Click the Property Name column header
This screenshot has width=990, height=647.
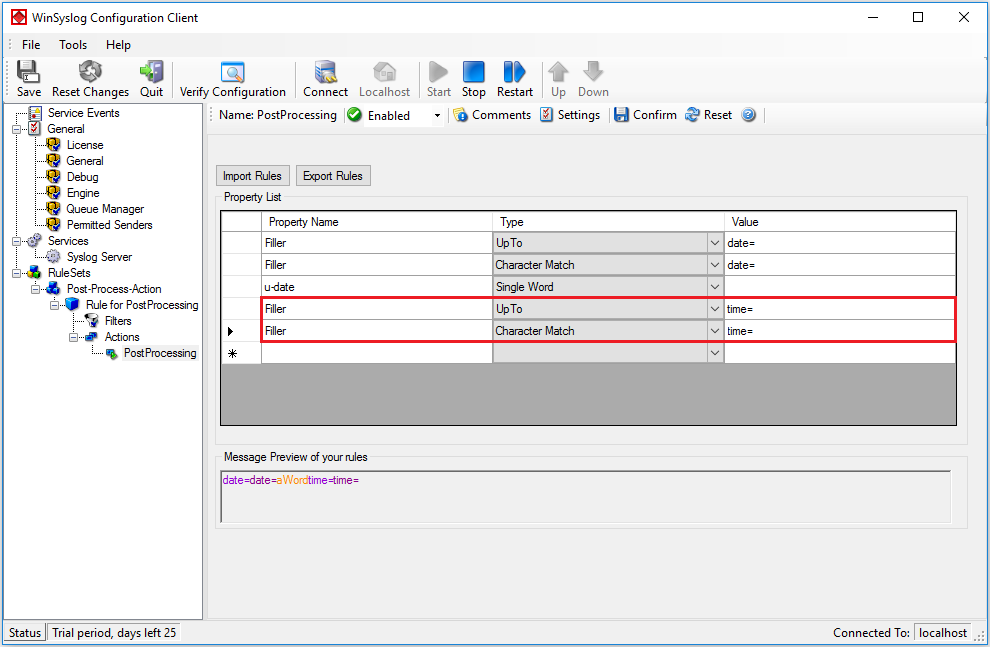coord(376,222)
